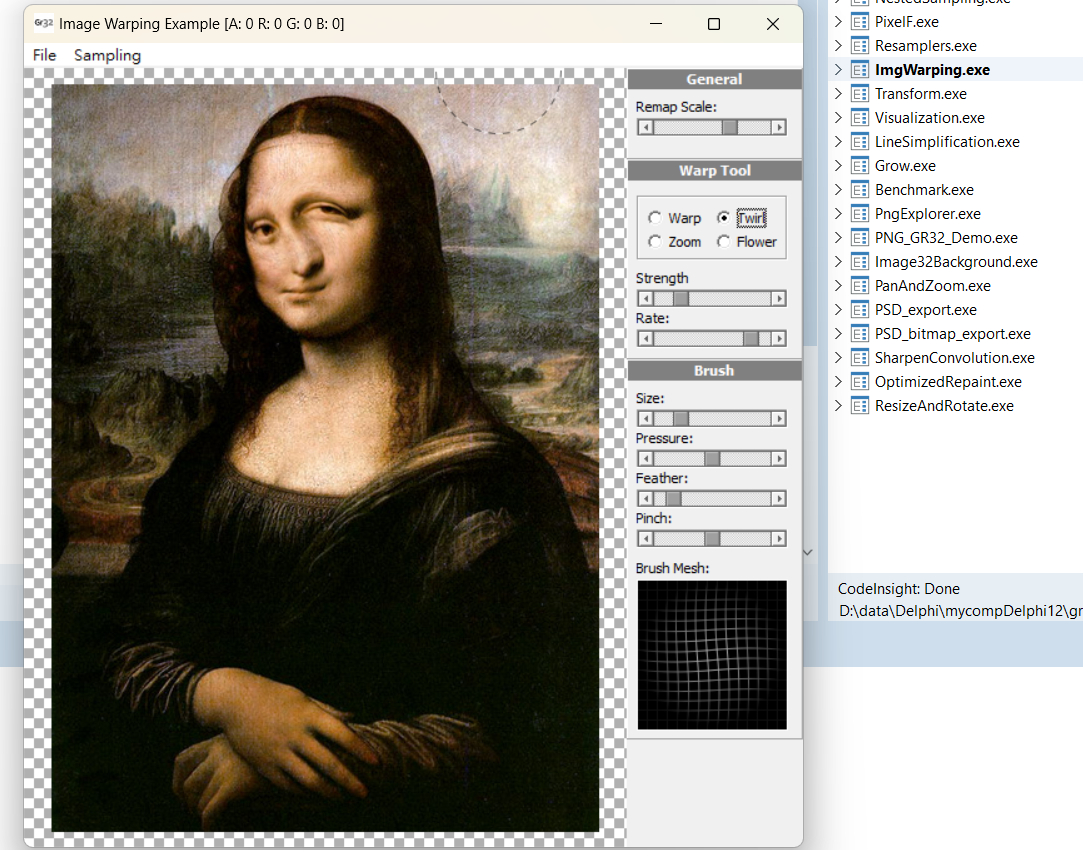The width and height of the screenshot is (1083, 850).
Task: Click Transform.exe project icon
Action: click(860, 94)
